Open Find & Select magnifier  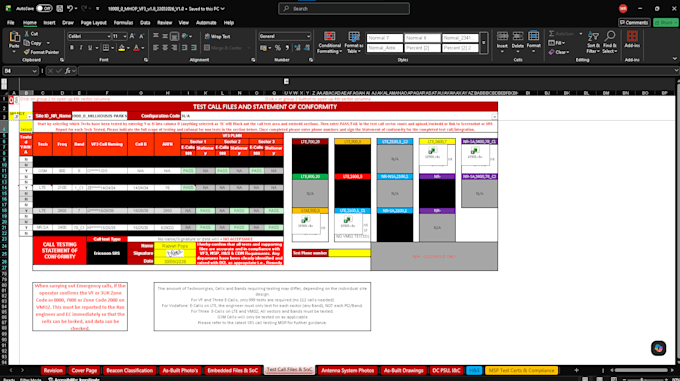click(x=609, y=42)
